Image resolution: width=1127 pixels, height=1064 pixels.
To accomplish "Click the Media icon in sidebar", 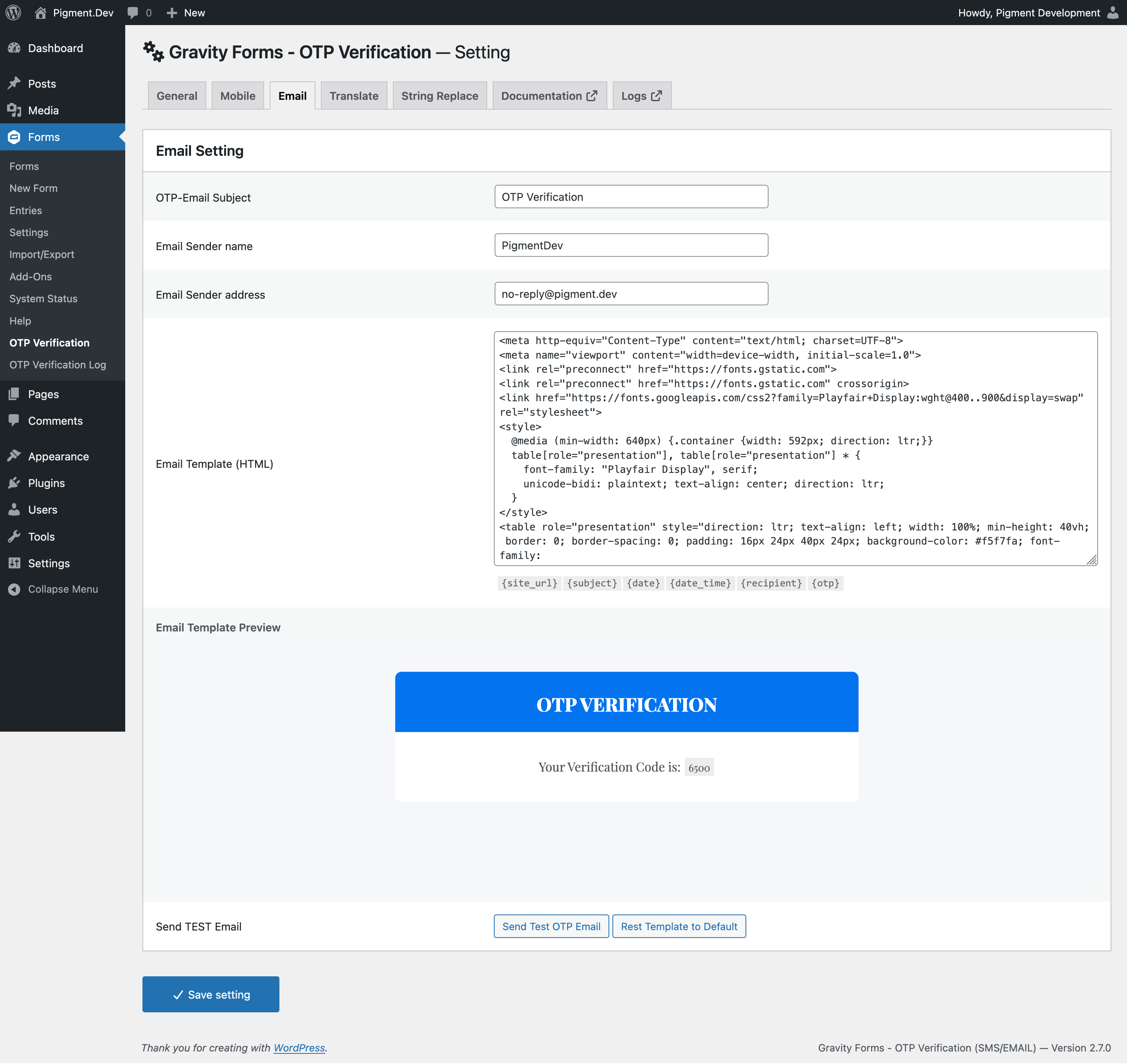I will [x=14, y=110].
